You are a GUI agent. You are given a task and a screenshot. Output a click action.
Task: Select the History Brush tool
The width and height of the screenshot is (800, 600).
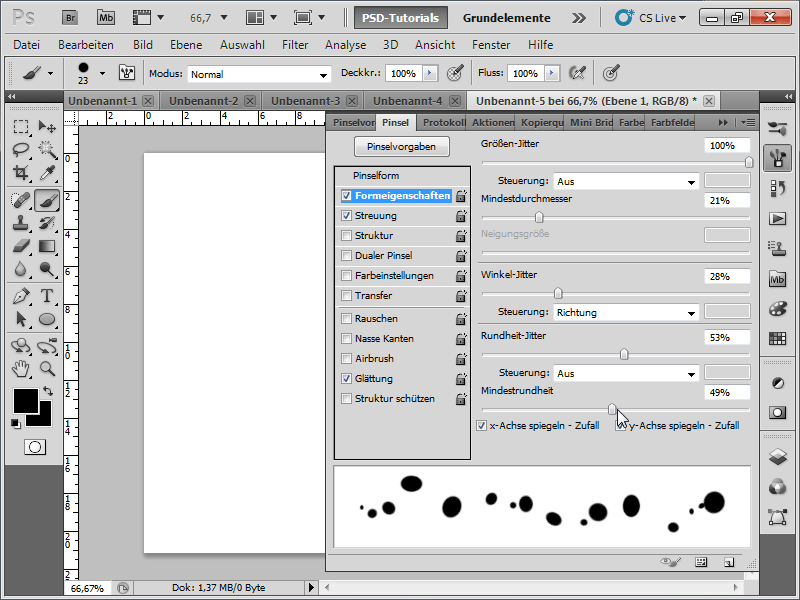47,223
